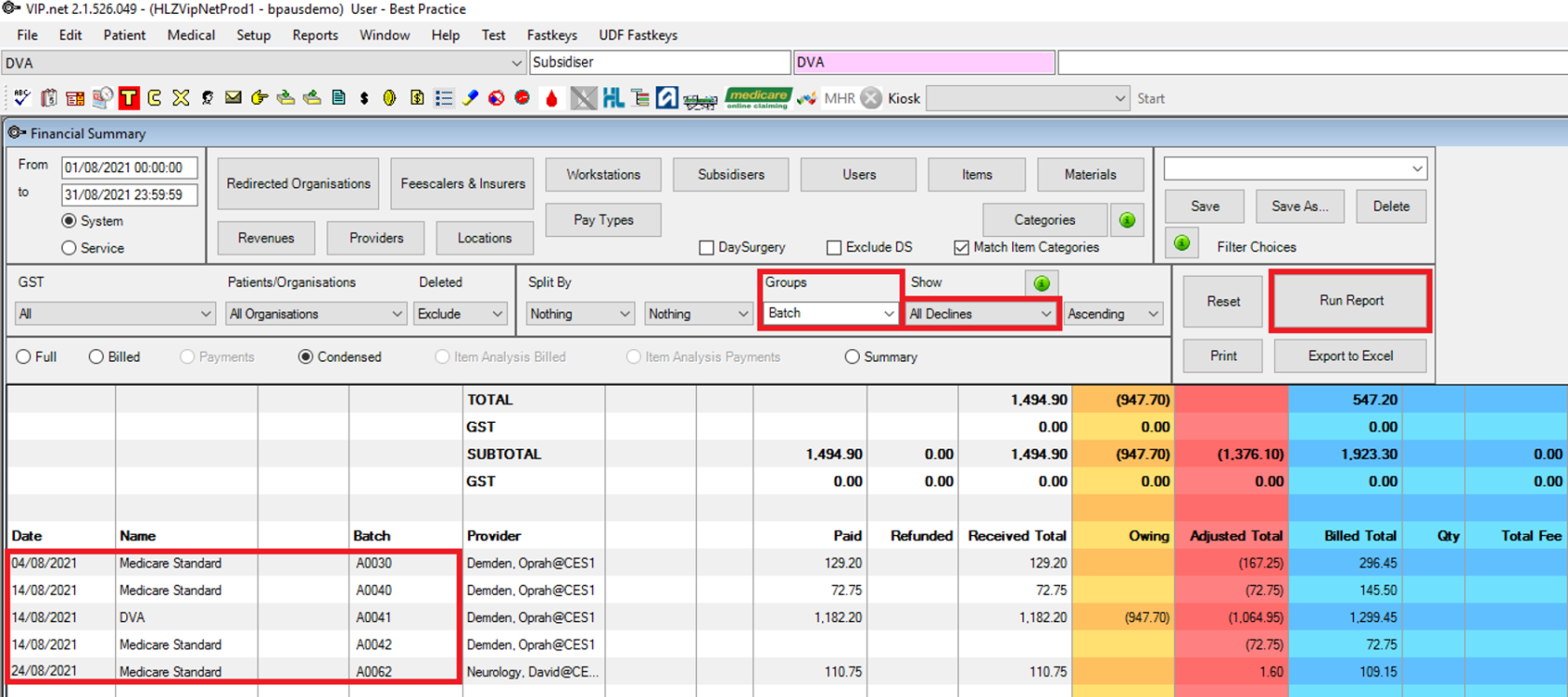Click the grey crossed-out toolbar icon
The height and width of the screenshot is (697, 1568).
tap(584, 97)
